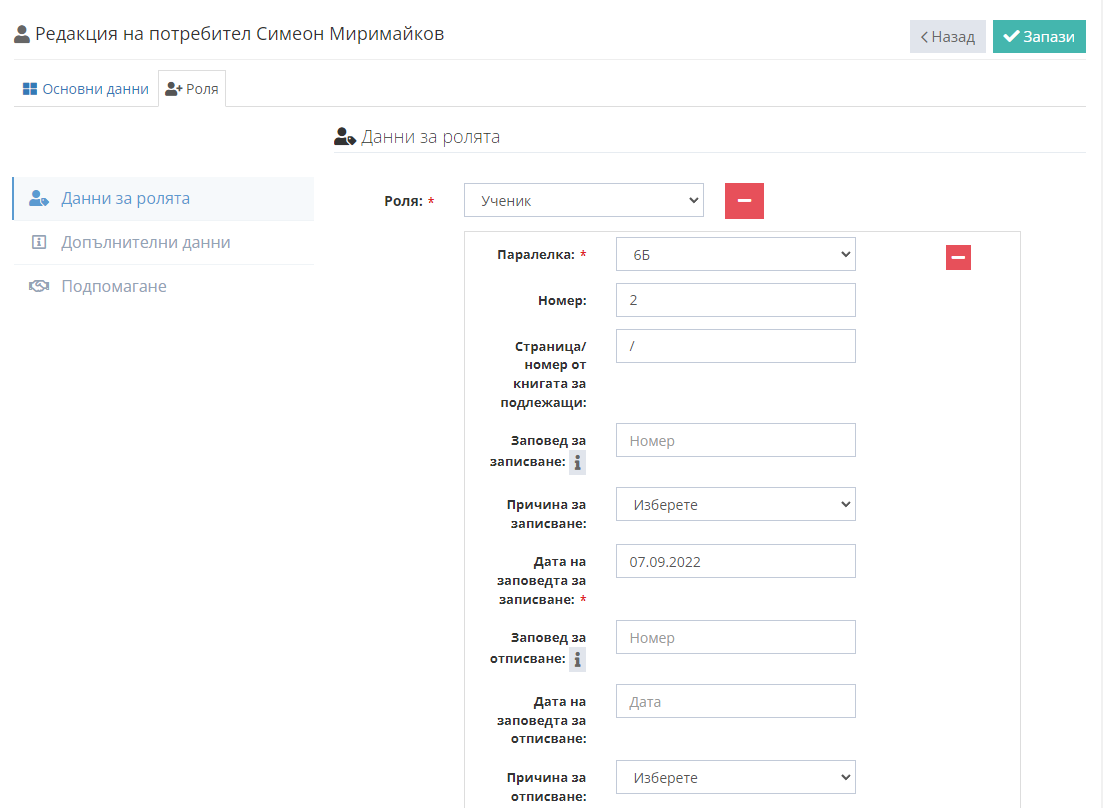Click the Страница/номер от книгата field
Image resolution: width=1103 pixels, height=808 pixels.
click(x=736, y=346)
